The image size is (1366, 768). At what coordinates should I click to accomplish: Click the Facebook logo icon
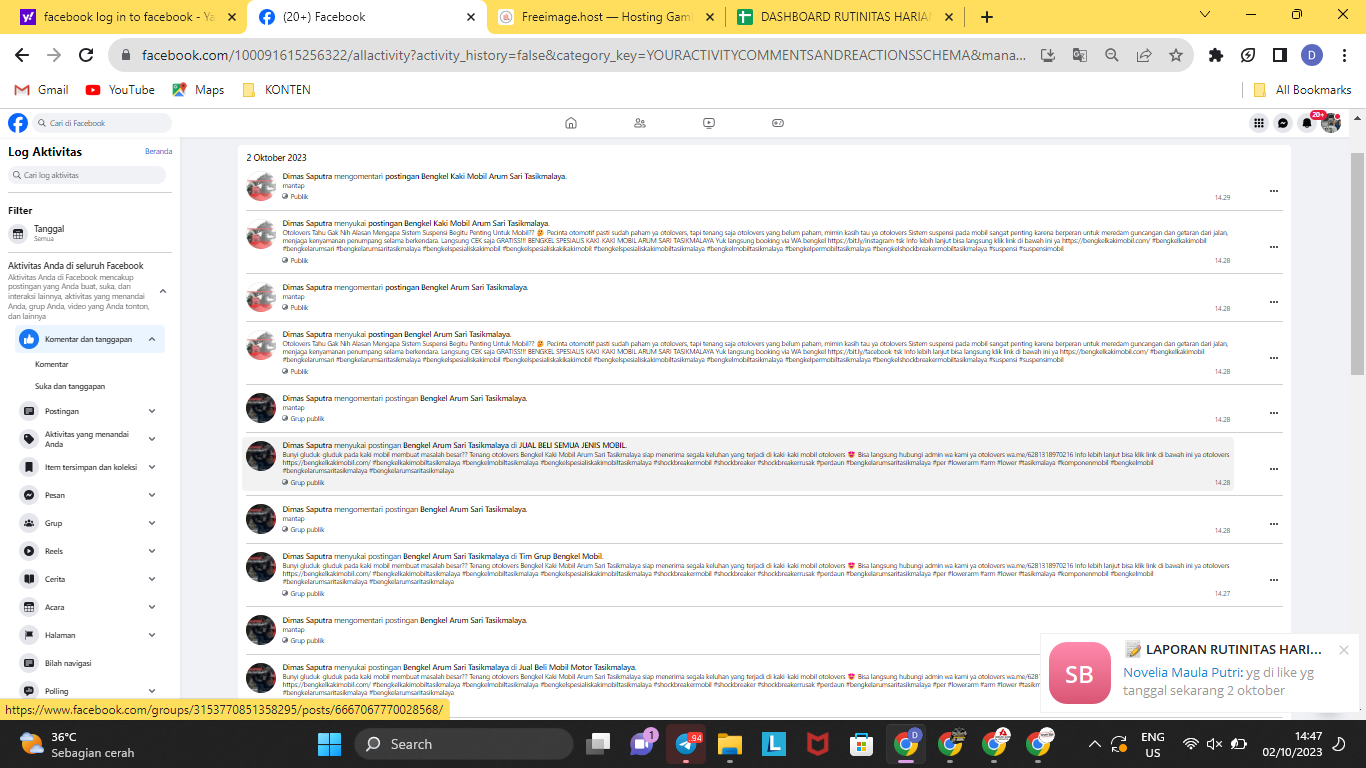[x=18, y=123]
